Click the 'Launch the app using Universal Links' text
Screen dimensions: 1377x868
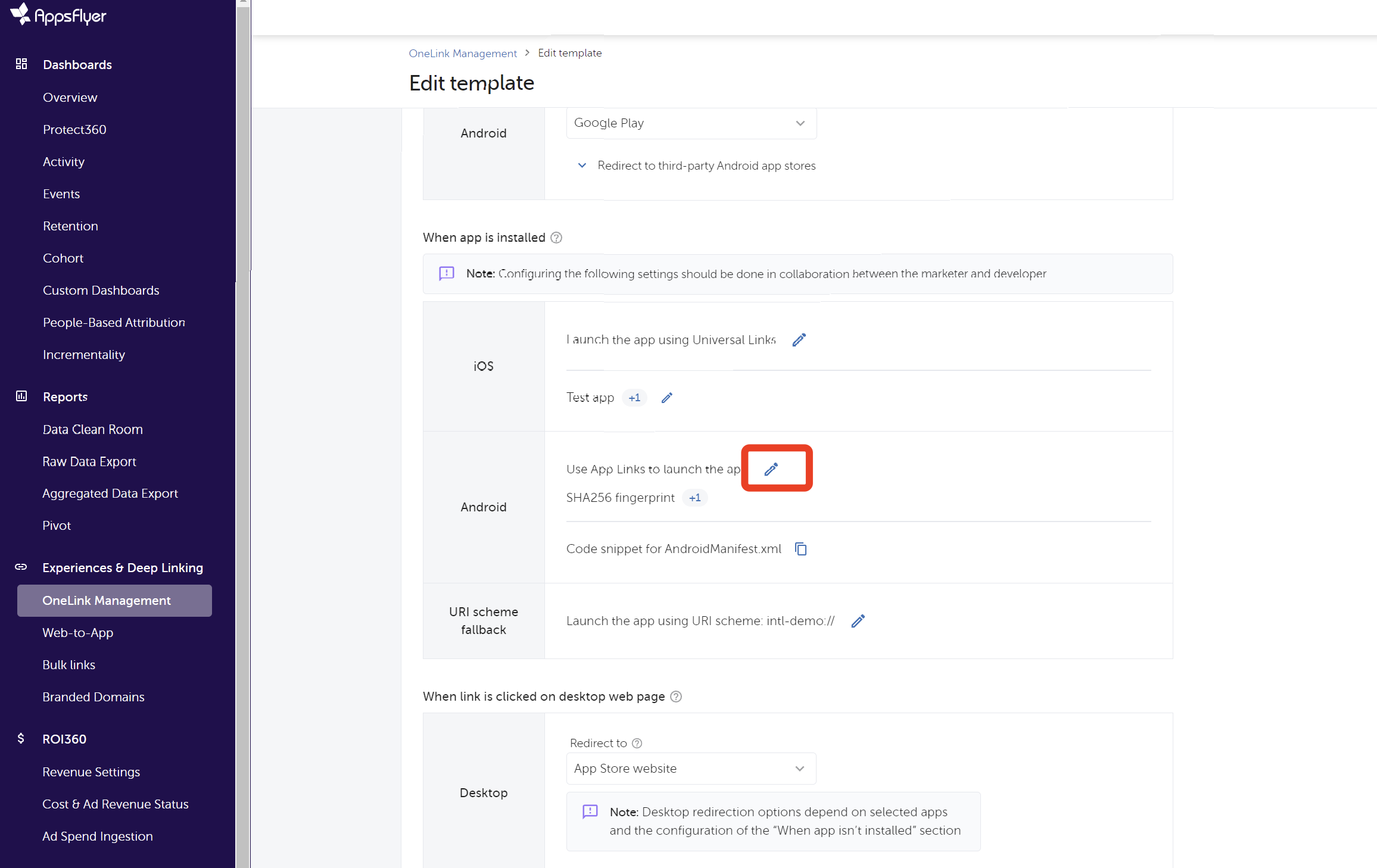click(x=671, y=339)
